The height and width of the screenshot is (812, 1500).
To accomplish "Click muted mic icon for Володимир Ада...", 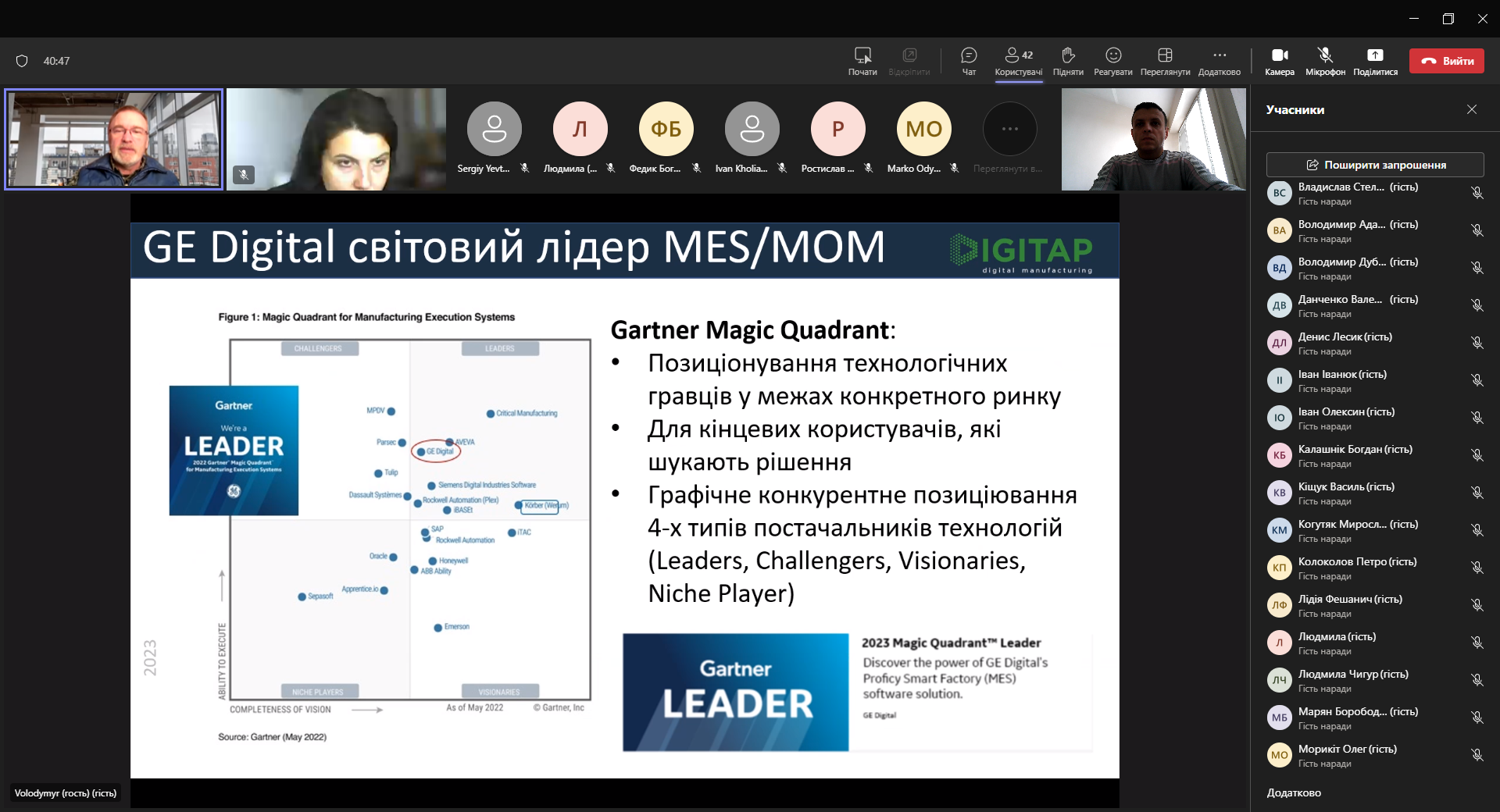I will 1477,230.
